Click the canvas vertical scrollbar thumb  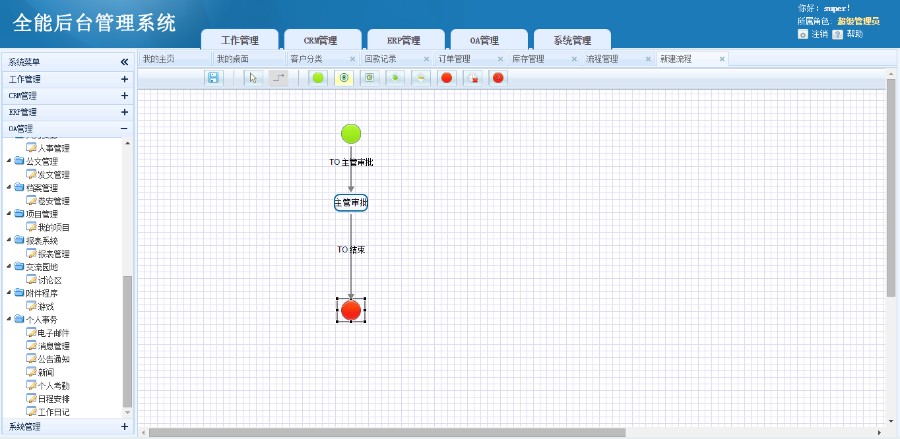click(891, 188)
